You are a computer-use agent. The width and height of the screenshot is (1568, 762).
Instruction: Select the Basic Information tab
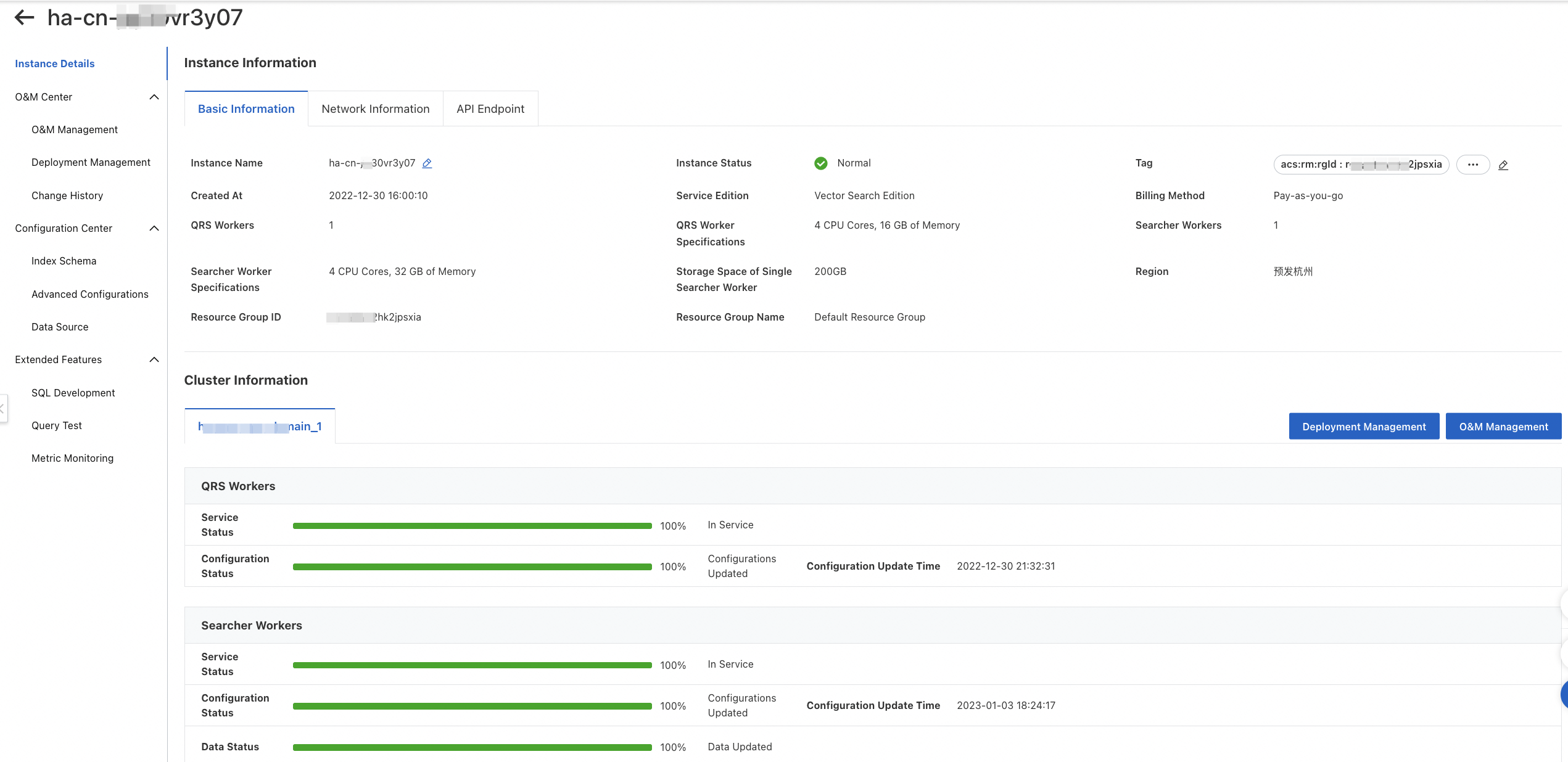point(246,109)
